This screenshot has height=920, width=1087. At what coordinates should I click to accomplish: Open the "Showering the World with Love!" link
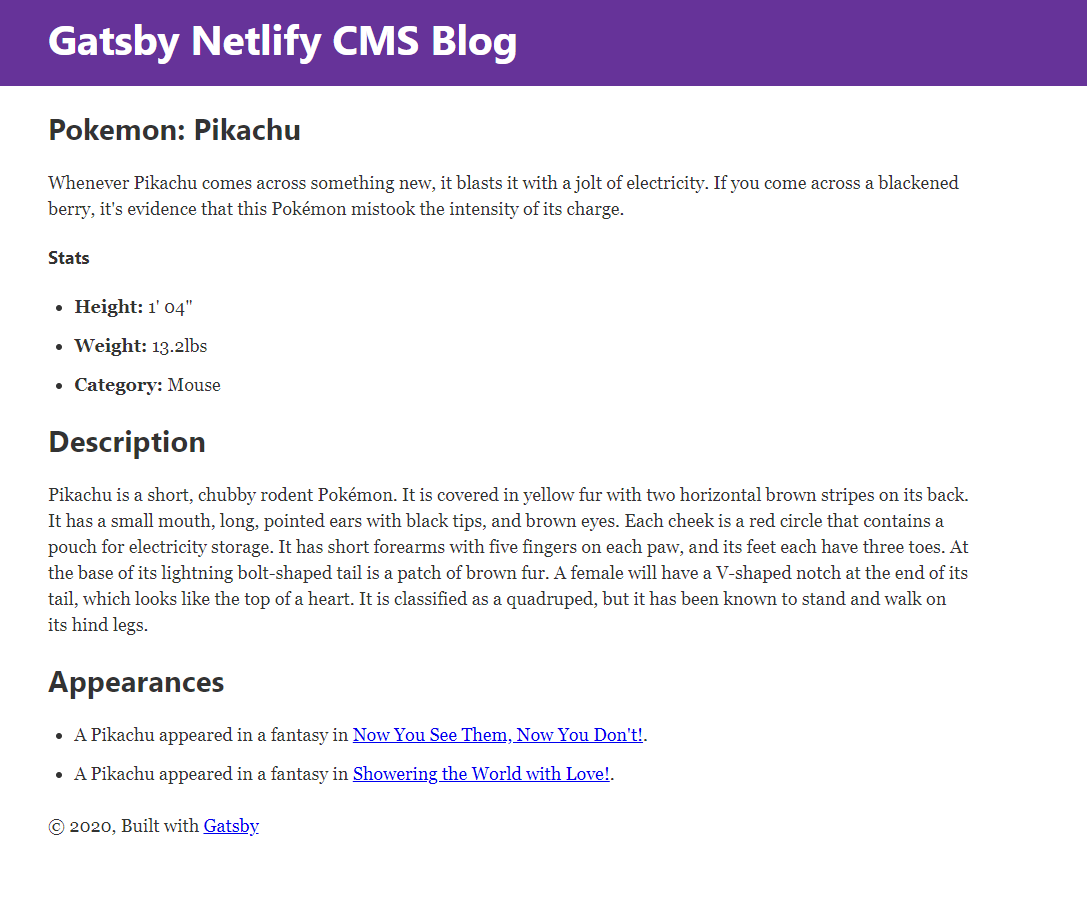coord(481,773)
